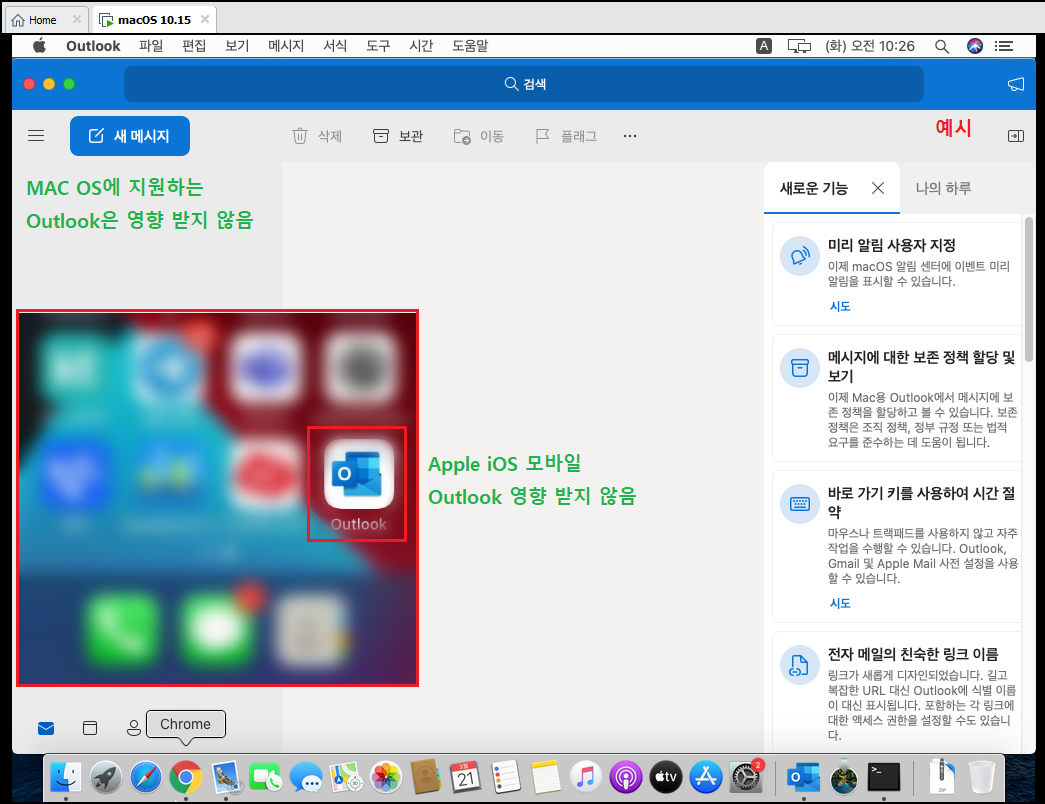Open the more options ellipsis in toolbar

tap(630, 136)
